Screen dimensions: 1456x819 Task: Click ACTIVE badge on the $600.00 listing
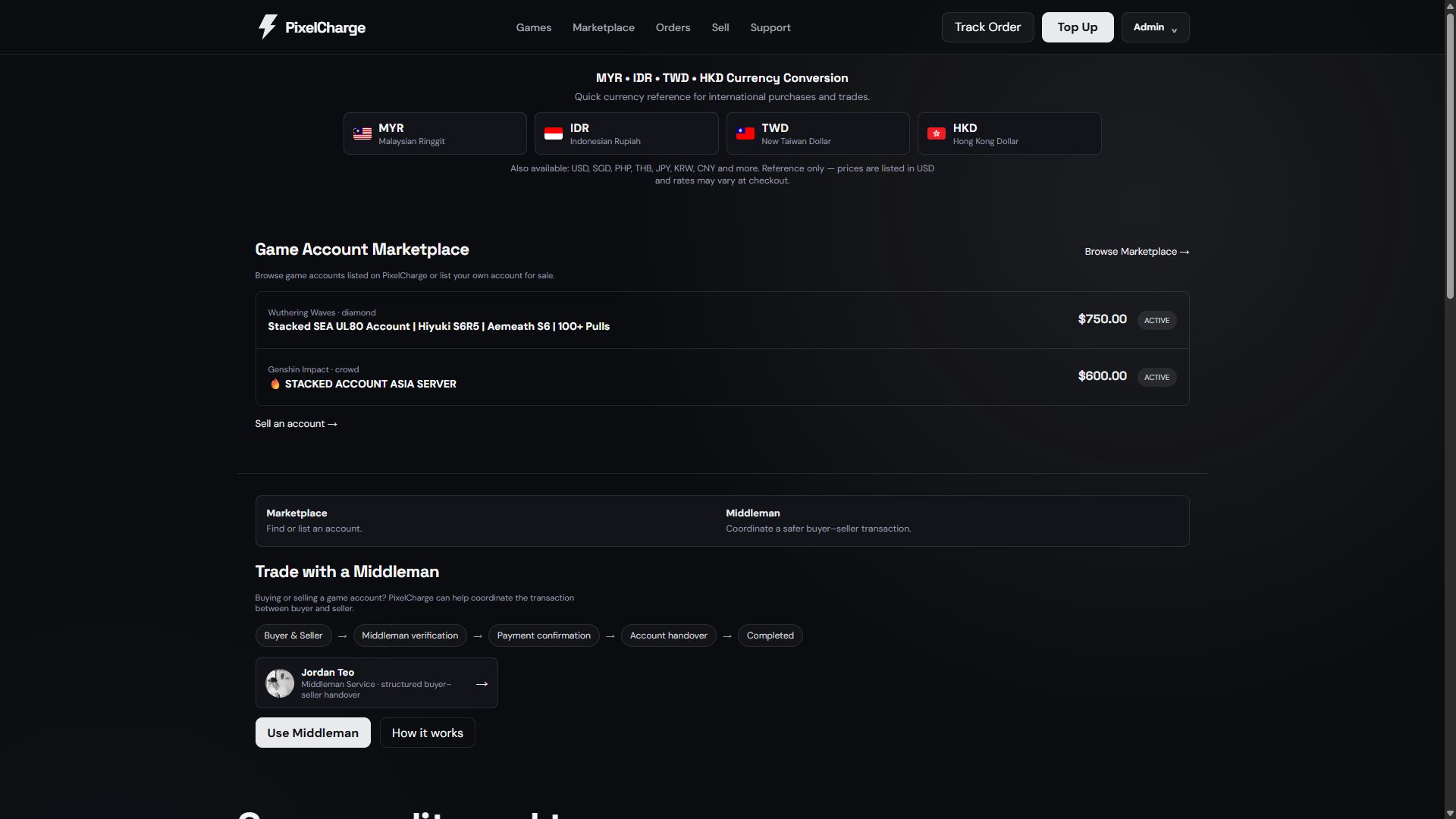click(x=1156, y=377)
